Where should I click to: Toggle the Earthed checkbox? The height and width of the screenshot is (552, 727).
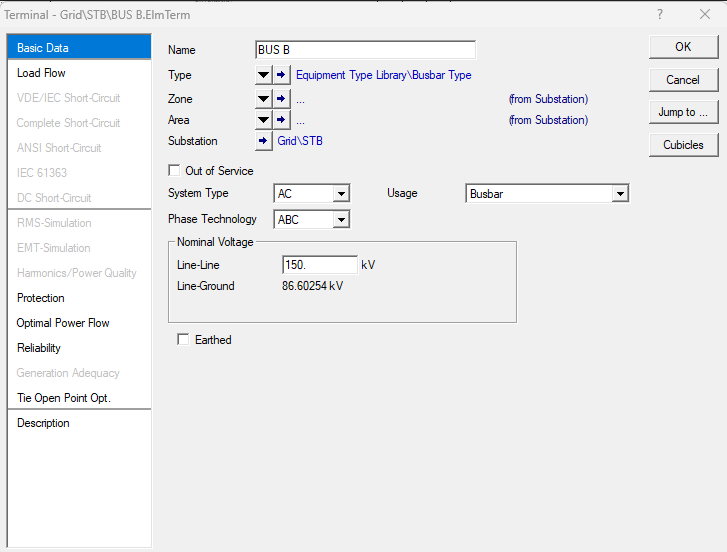point(183,340)
